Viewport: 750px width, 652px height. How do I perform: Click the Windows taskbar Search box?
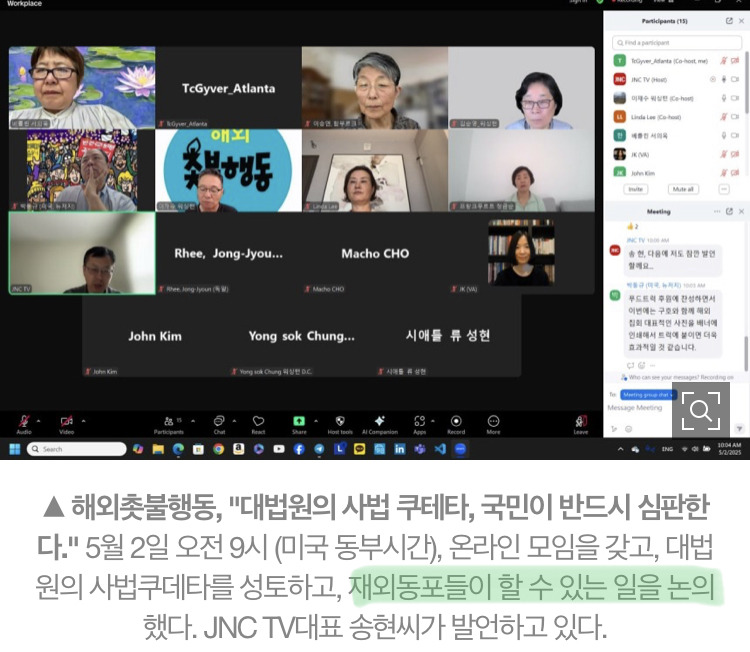pos(77,449)
